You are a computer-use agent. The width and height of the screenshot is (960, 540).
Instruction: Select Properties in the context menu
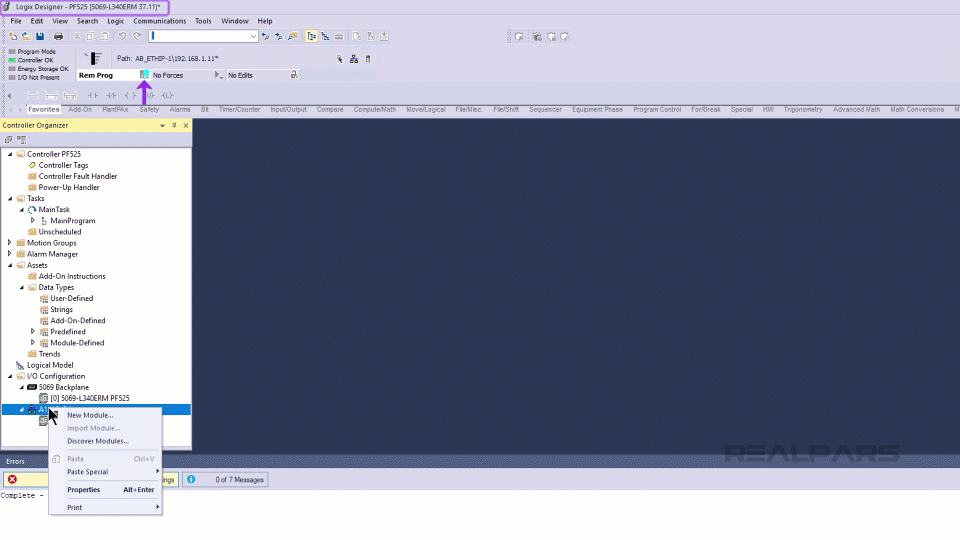click(x=105, y=490)
